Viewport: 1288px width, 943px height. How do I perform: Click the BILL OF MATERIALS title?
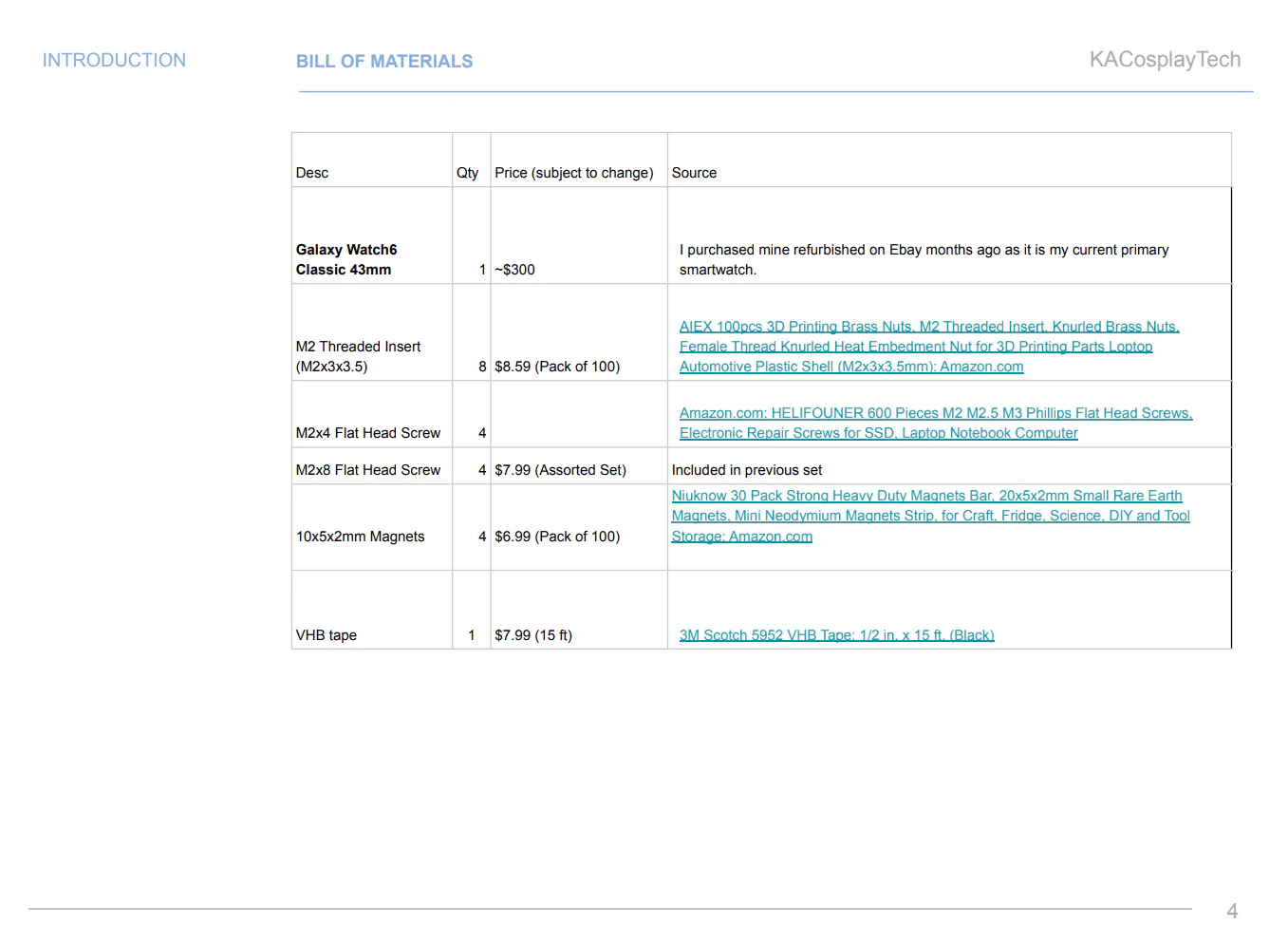click(x=383, y=62)
